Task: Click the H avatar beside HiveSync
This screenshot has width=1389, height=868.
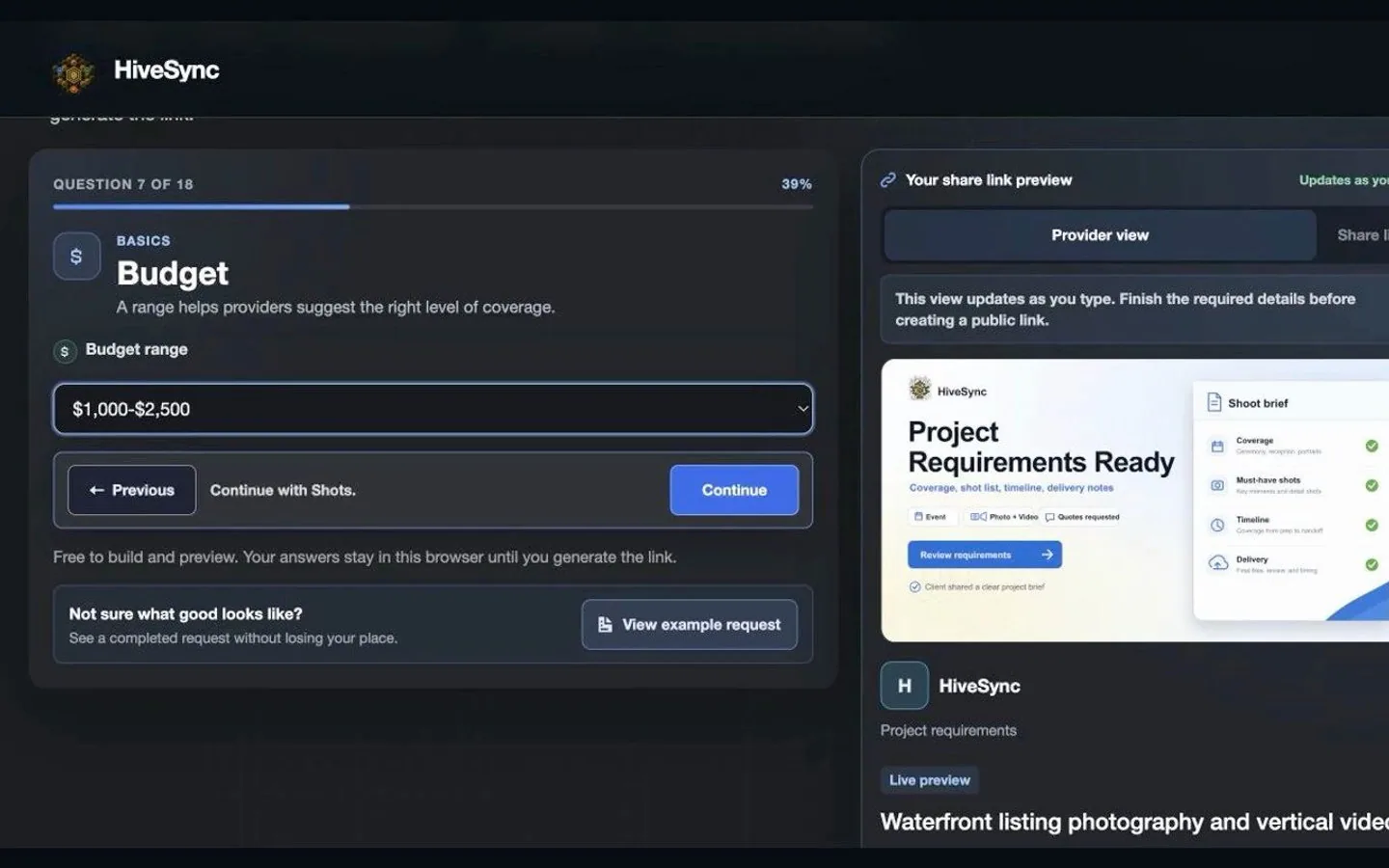Action: coord(905,686)
